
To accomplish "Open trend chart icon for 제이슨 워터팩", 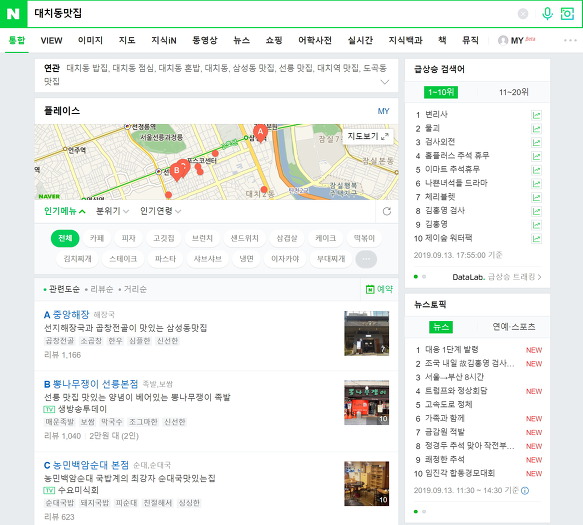I will [536, 238].
